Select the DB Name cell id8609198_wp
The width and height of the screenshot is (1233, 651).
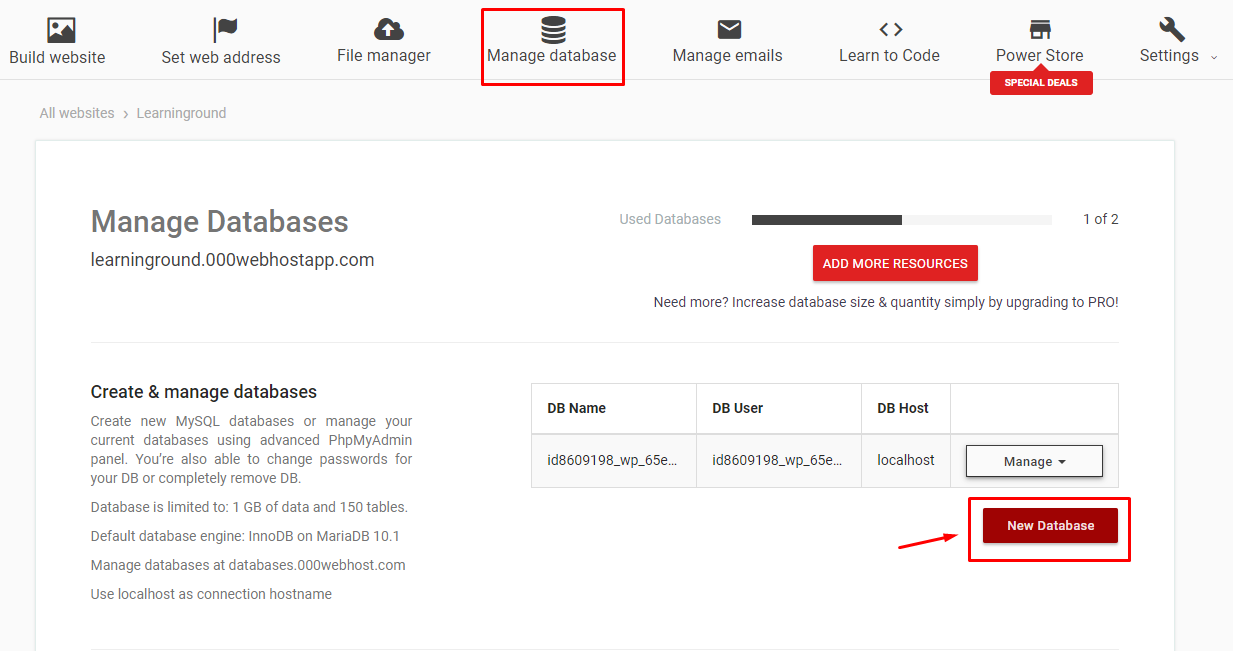pyautogui.click(x=612, y=461)
